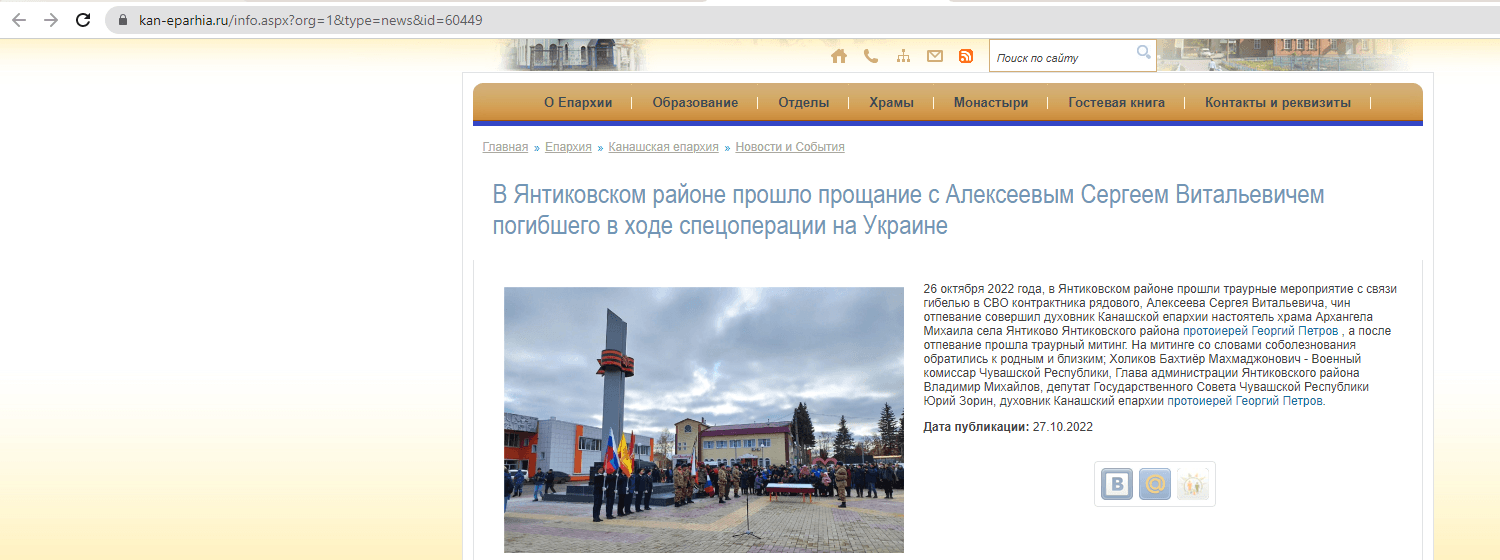1500x560 pixels.
Task: Click the funeral rally photo thumbnail
Action: (x=703, y=420)
